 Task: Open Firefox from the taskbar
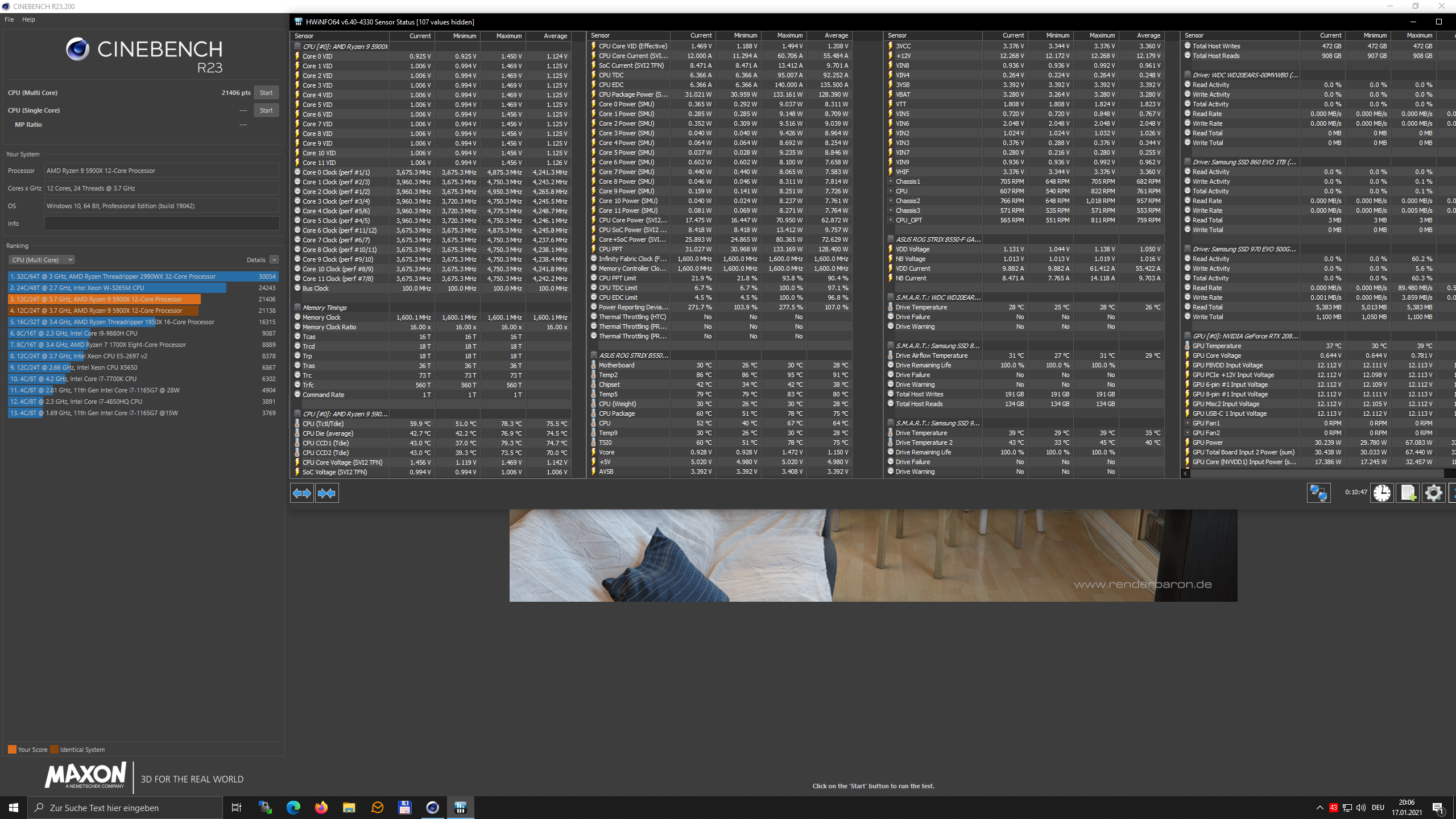(x=321, y=808)
